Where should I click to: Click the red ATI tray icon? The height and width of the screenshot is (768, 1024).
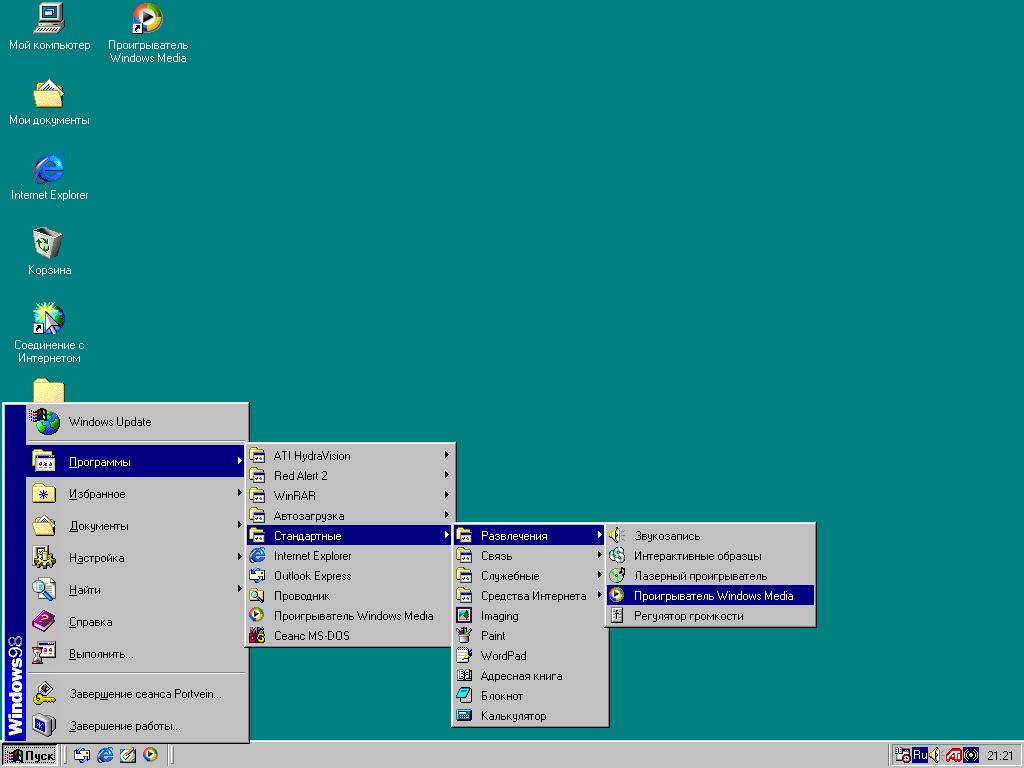coord(953,756)
